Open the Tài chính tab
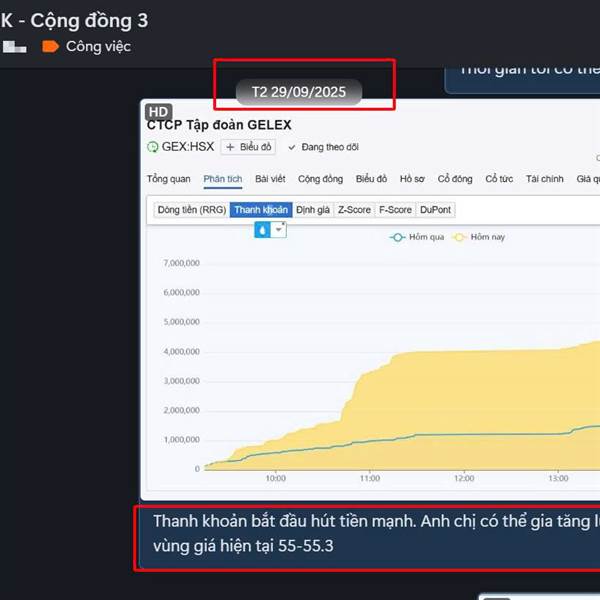 coord(545,179)
